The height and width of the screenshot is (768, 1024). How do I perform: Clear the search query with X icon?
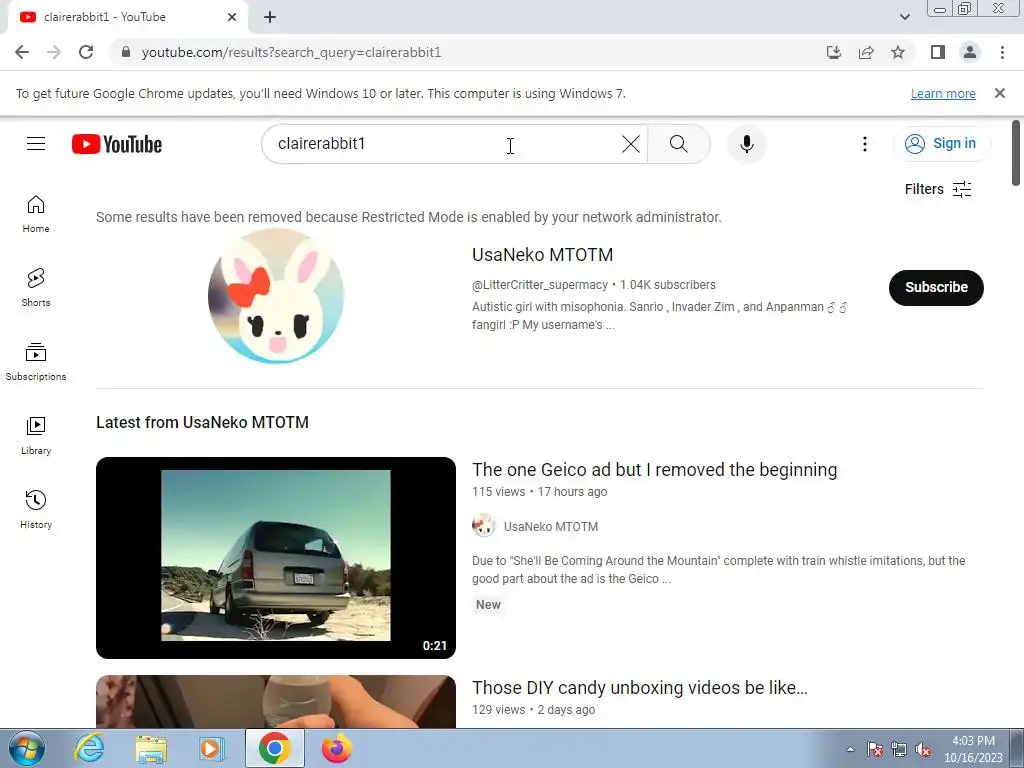point(630,144)
